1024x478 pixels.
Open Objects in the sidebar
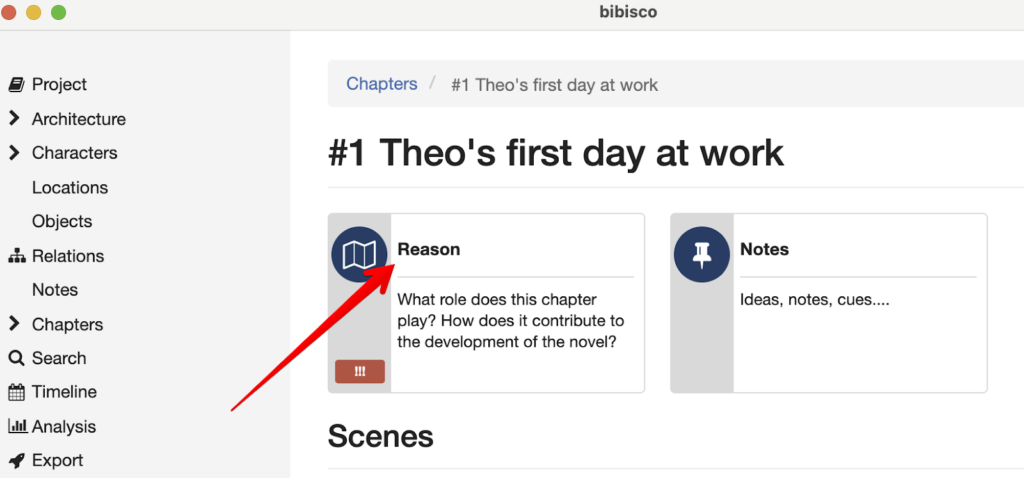coord(61,222)
